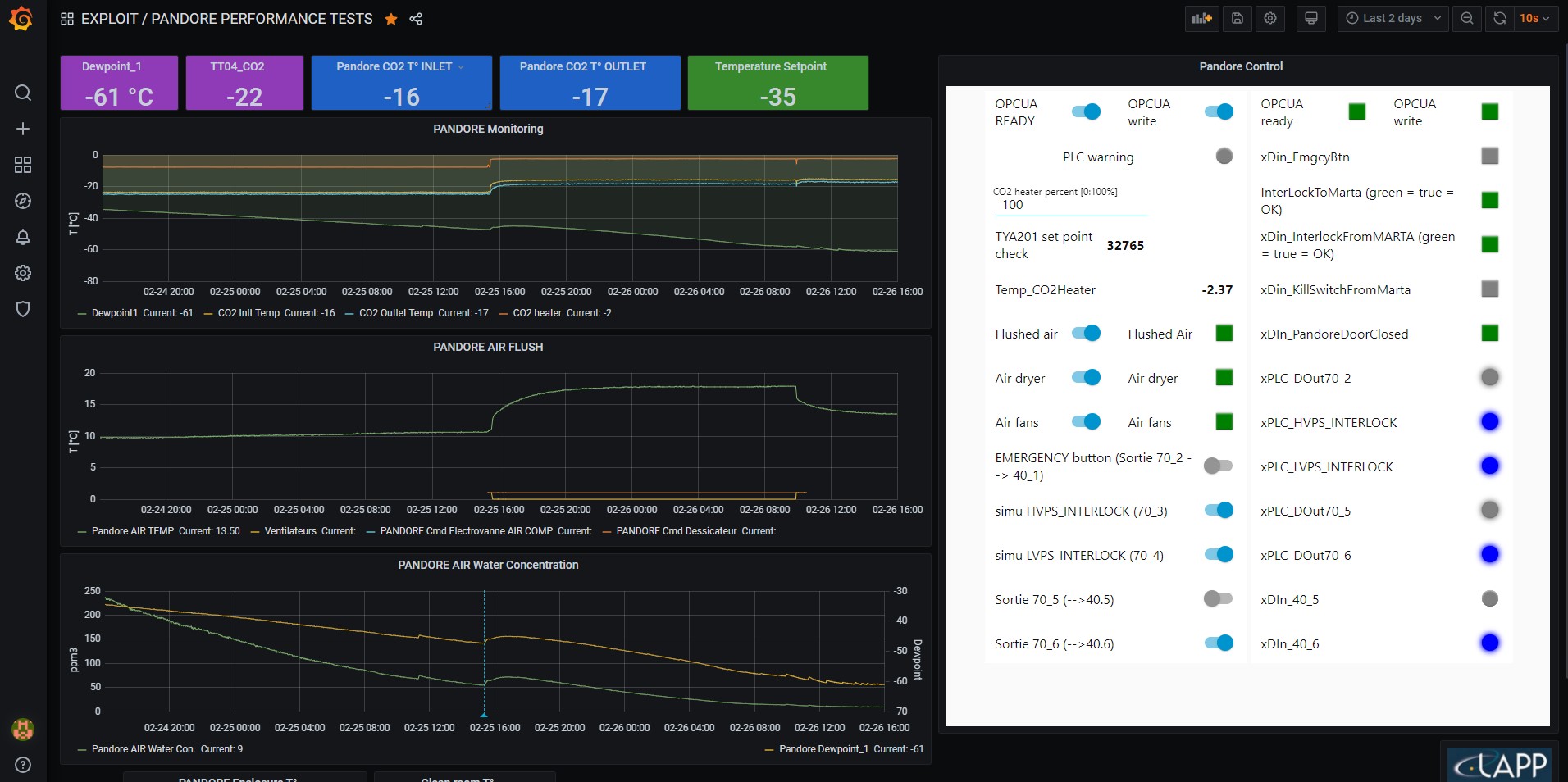Unstar the dashboard with the star icon
The width and height of the screenshot is (1568, 782).
click(391, 19)
